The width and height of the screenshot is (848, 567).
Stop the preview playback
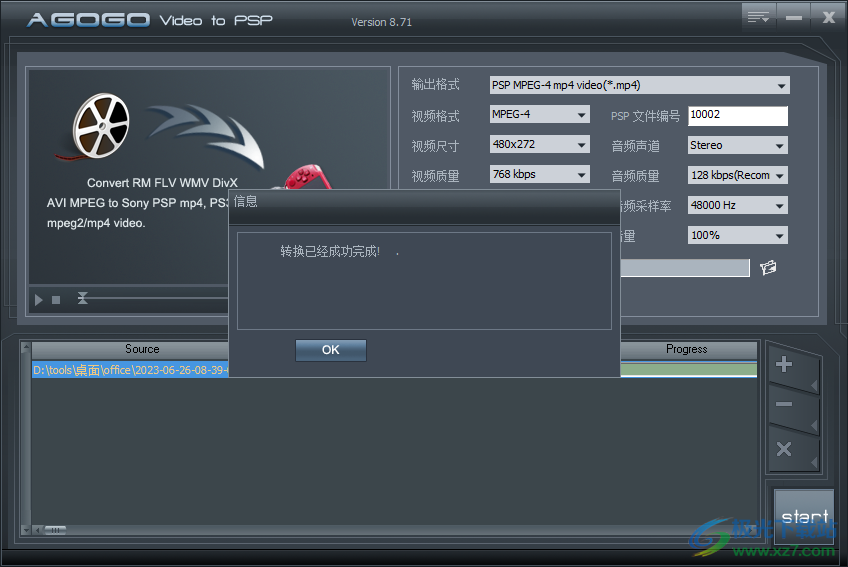click(56, 300)
